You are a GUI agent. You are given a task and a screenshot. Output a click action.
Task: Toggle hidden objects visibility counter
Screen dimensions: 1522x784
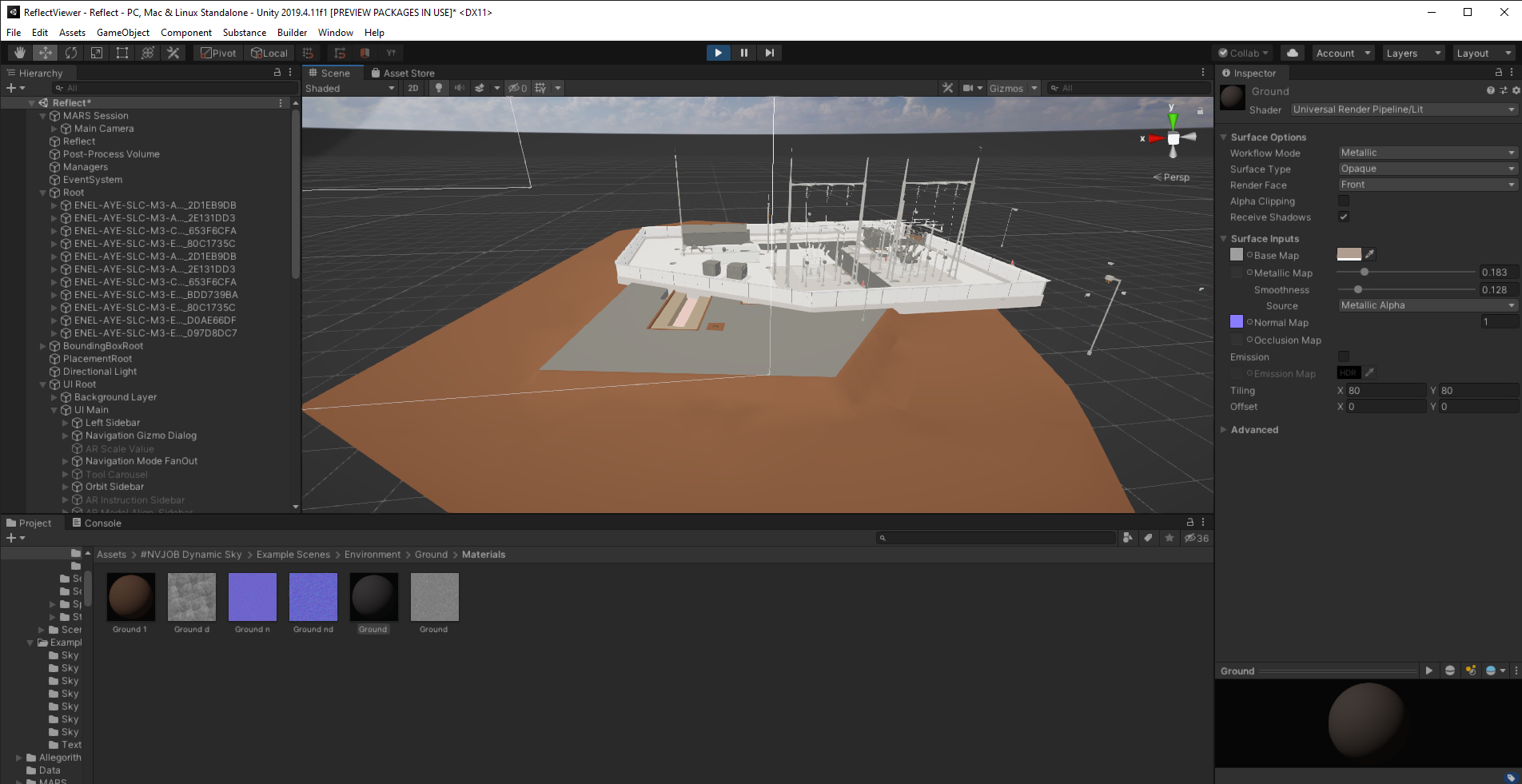518,88
